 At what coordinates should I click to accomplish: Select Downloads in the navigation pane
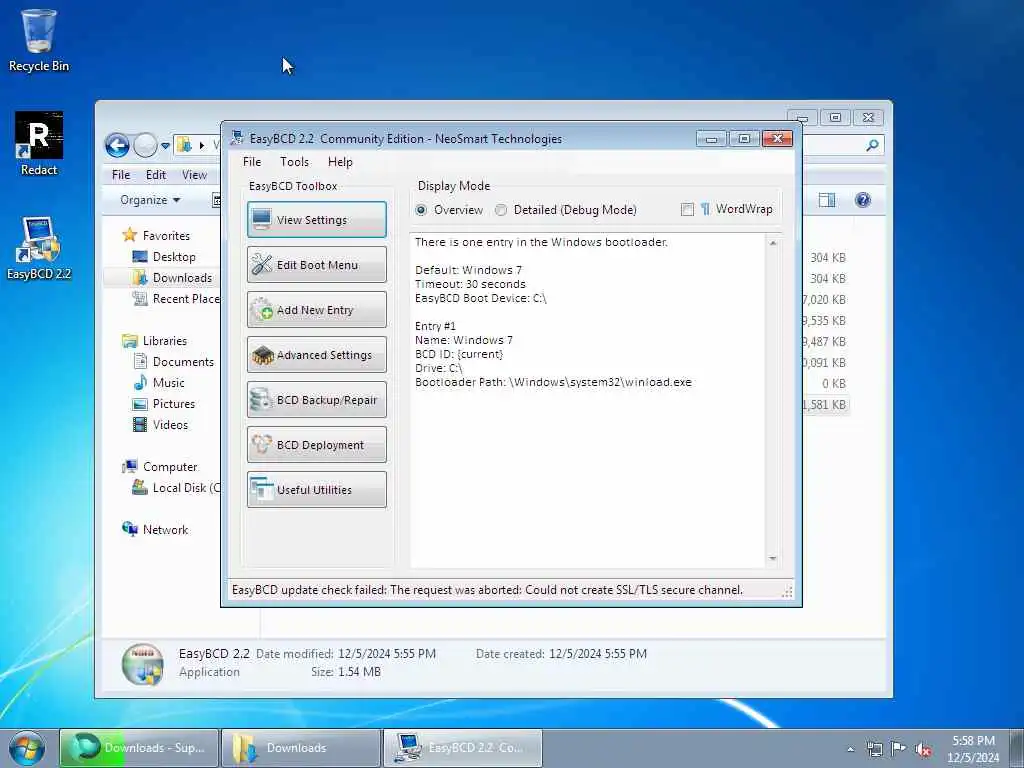(x=172, y=278)
